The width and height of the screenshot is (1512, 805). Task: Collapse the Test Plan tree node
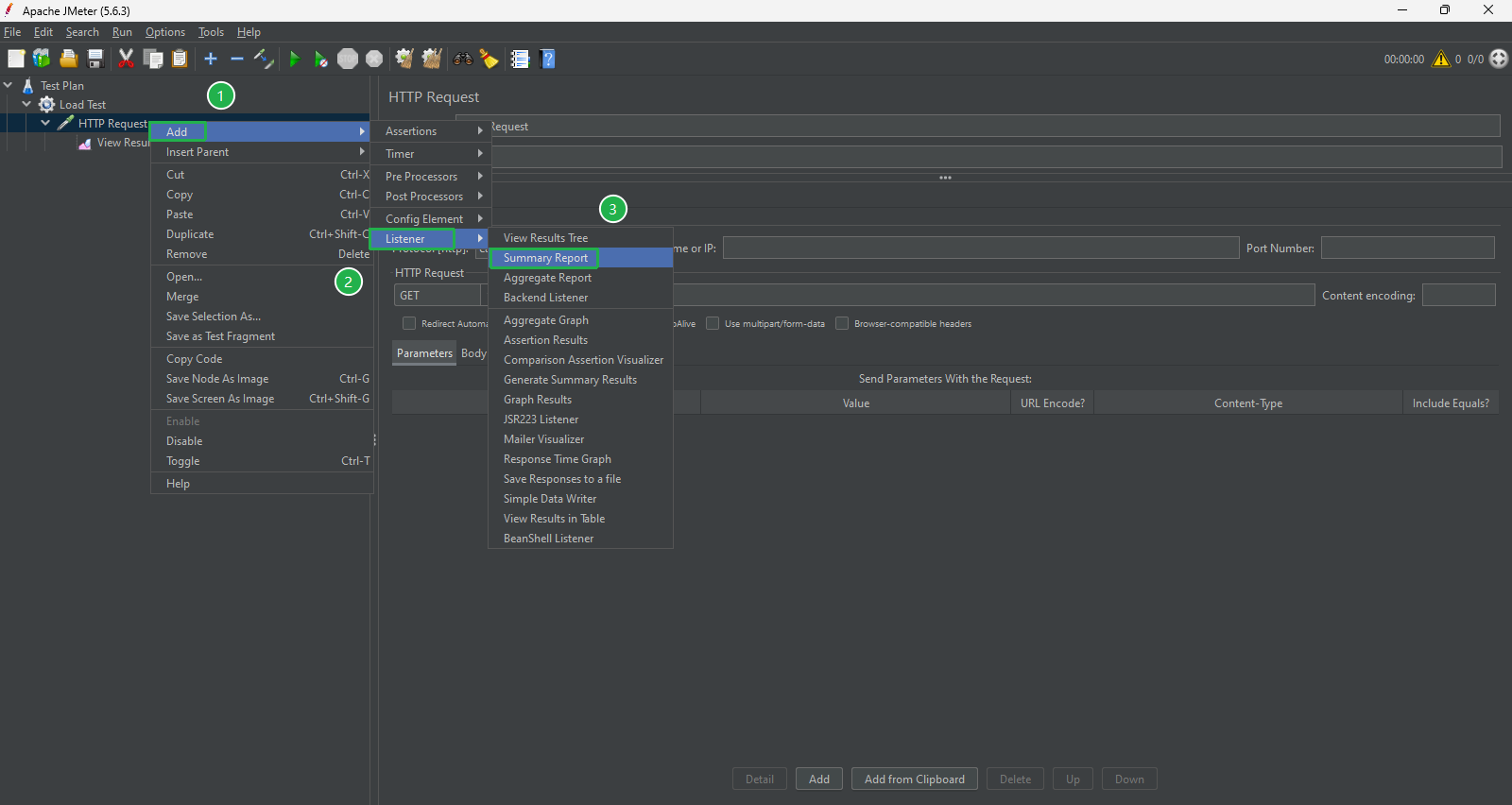click(x=9, y=85)
